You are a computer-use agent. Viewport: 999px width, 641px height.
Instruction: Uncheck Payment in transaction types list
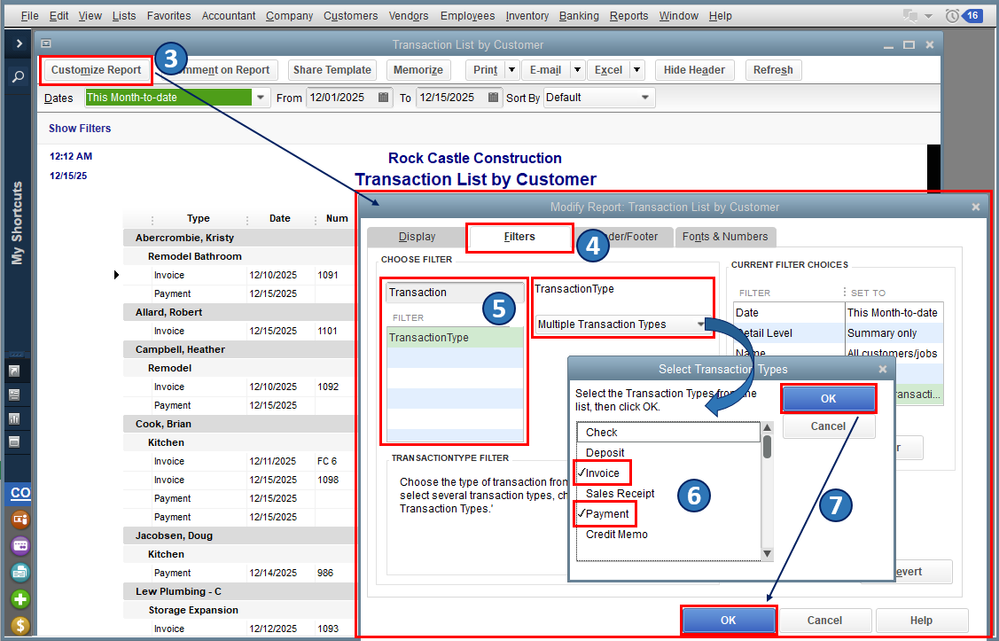607,514
